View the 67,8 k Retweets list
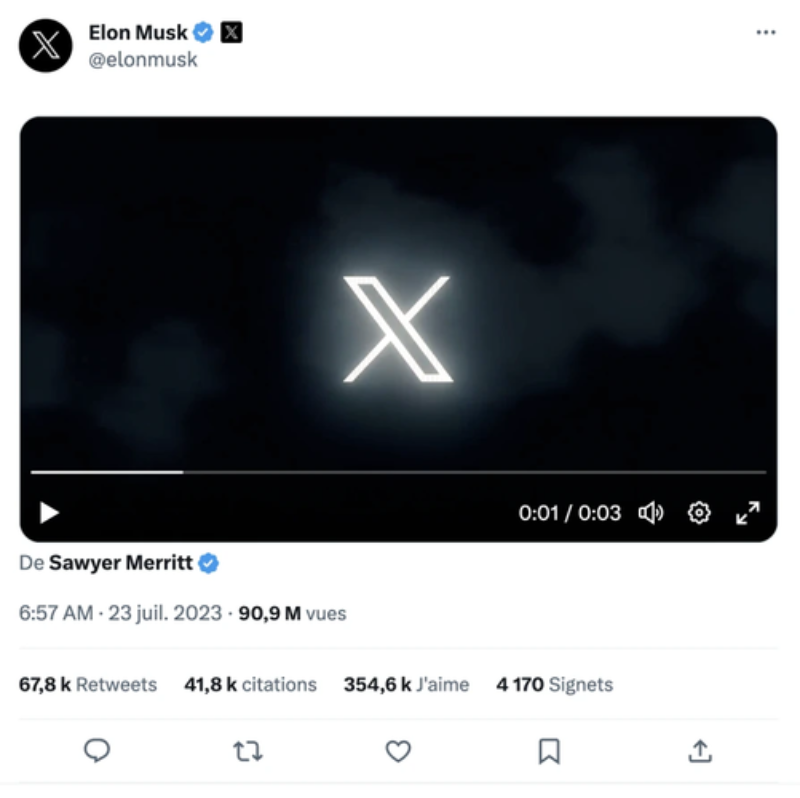Viewport: 800px width, 798px height. tap(88, 685)
